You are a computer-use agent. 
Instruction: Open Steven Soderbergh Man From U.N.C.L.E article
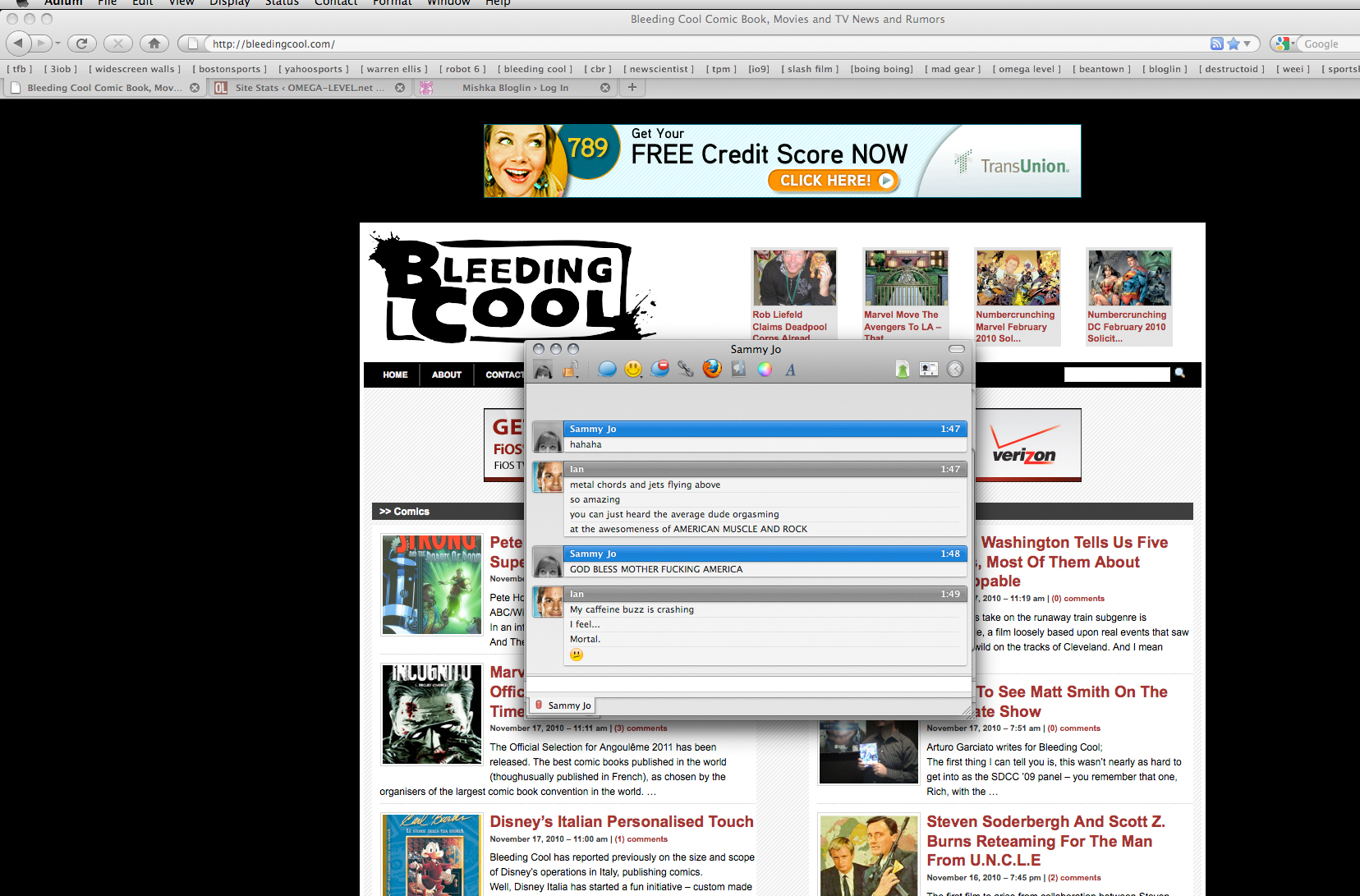click(1045, 841)
